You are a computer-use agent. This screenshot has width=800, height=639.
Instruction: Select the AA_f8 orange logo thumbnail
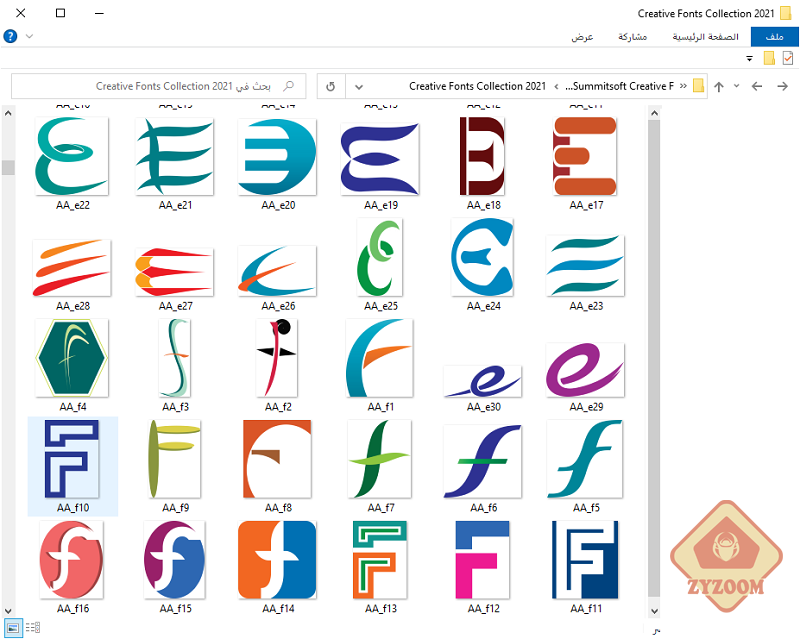[x=277, y=459]
